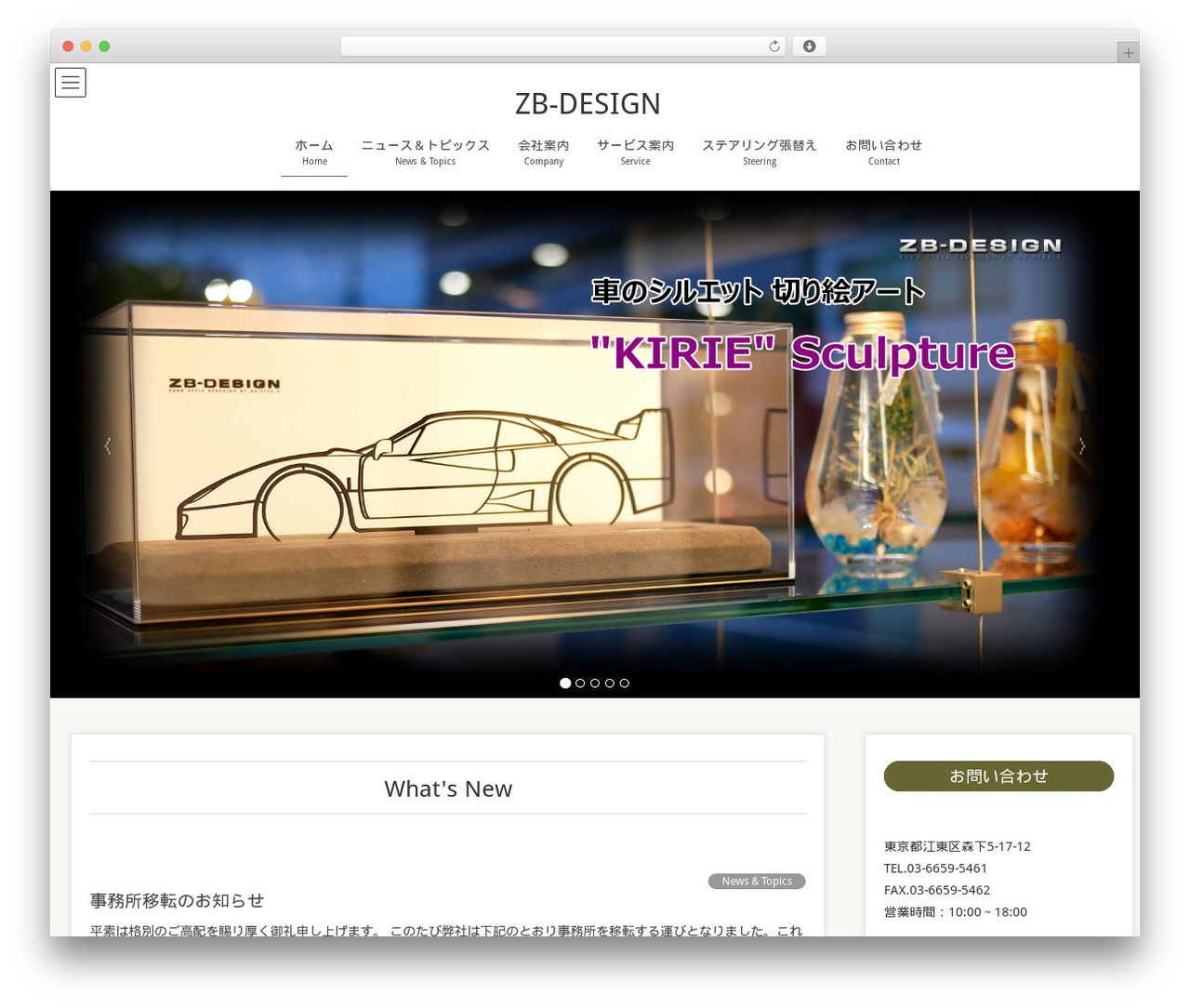Click the yellow minimize window button
The width and height of the screenshot is (1190, 1008).
pos(86,46)
